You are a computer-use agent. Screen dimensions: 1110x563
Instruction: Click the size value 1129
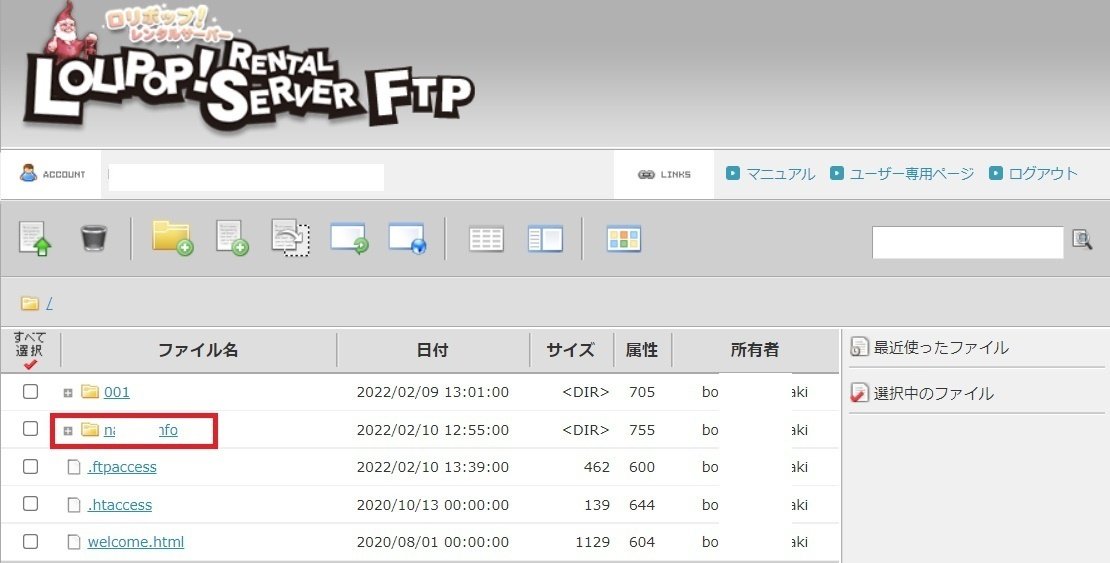(593, 542)
